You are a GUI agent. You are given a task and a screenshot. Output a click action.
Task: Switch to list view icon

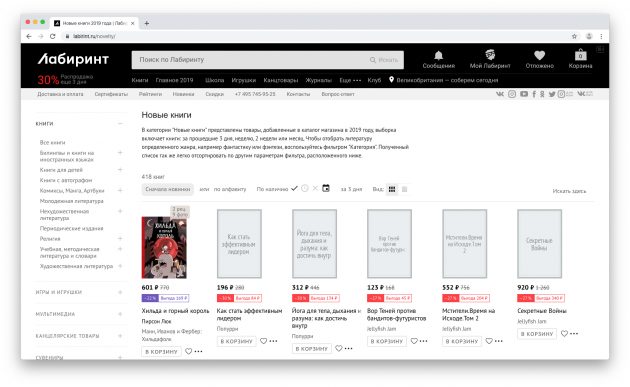(405, 189)
